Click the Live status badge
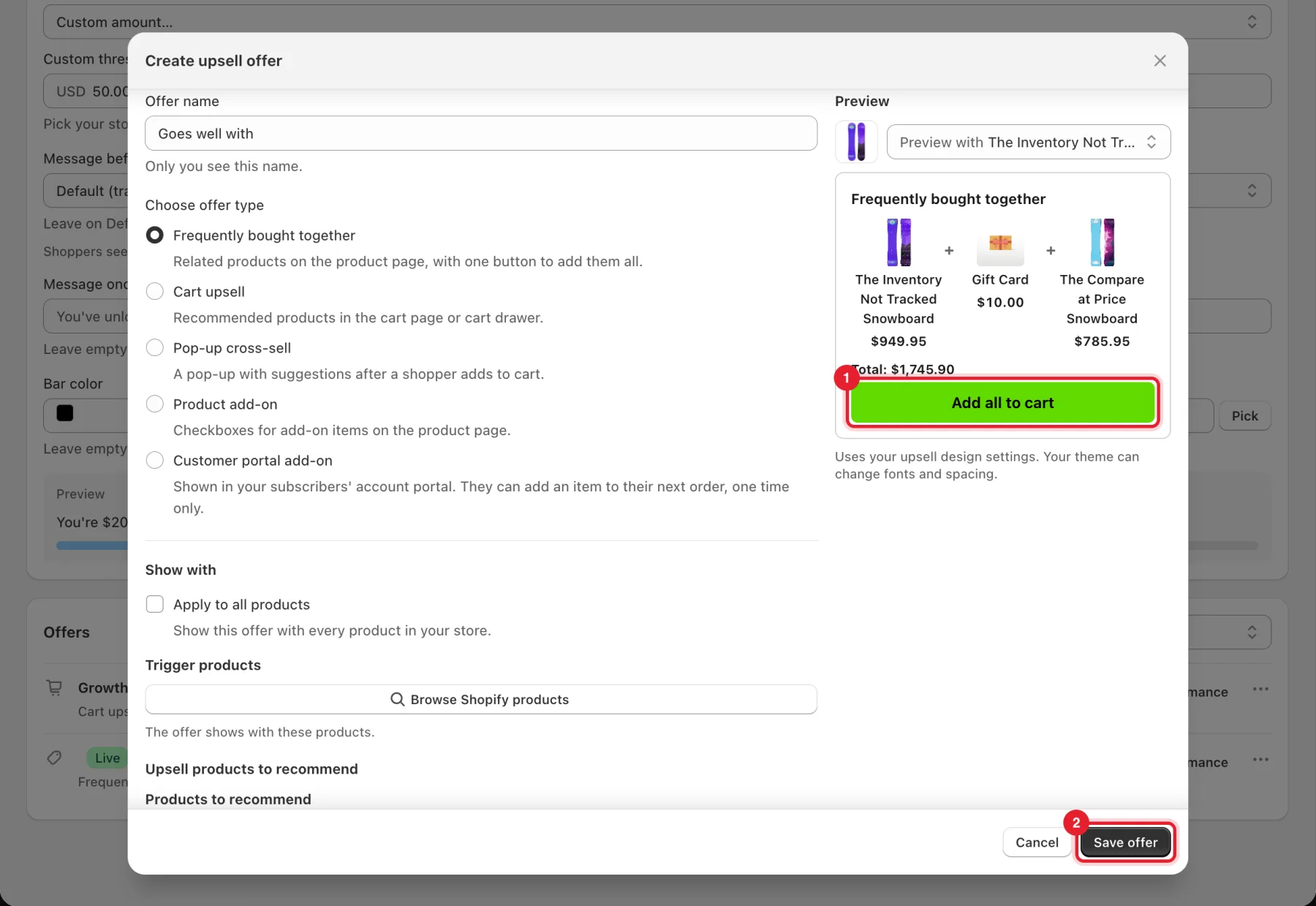The width and height of the screenshot is (1316, 906). pyautogui.click(x=107, y=758)
